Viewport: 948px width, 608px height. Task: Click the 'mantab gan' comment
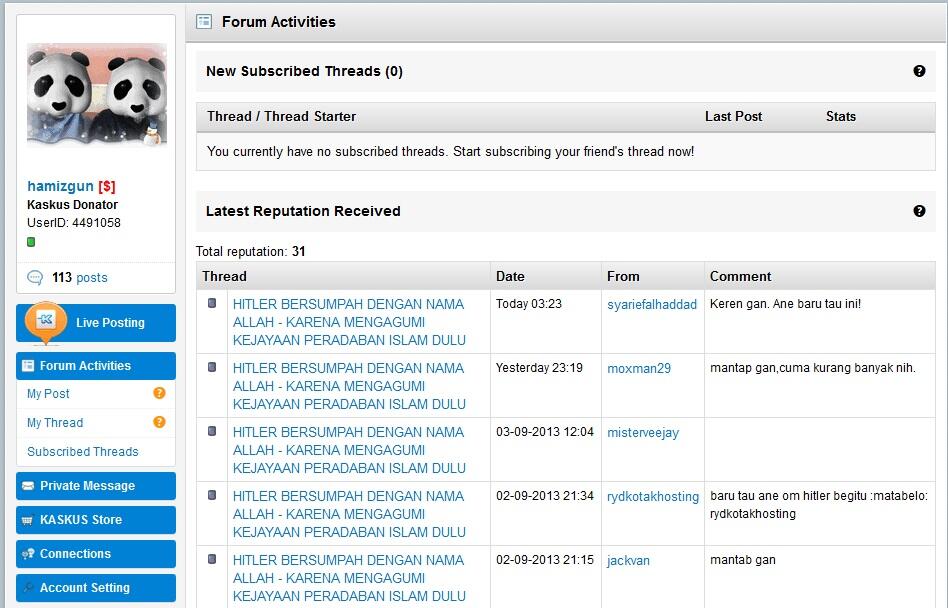pos(742,560)
